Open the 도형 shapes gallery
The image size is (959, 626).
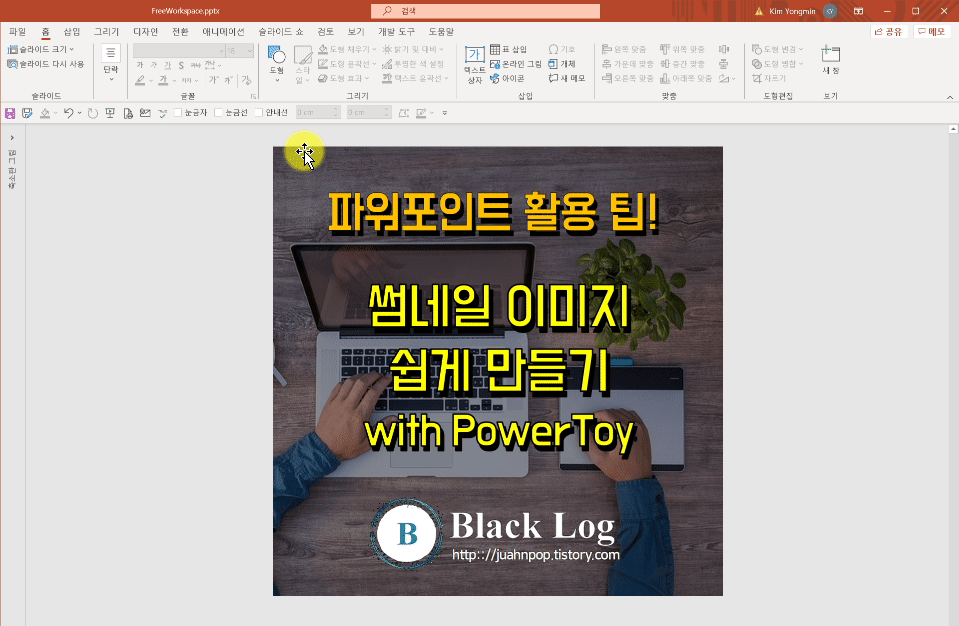coord(277,64)
